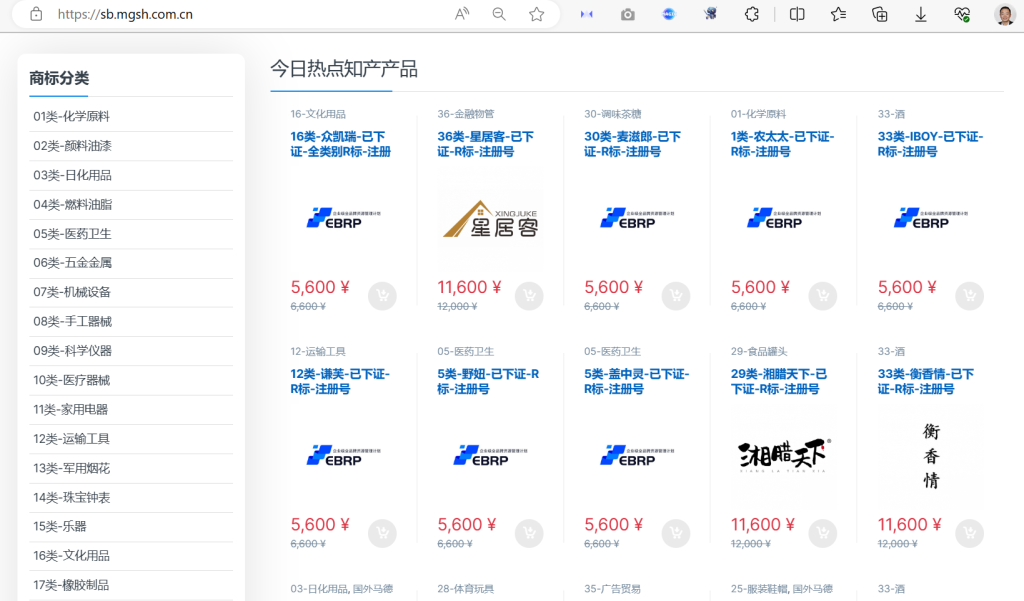Open product link 5类-野妞-已下证
The height and width of the screenshot is (601, 1024).
pos(488,381)
